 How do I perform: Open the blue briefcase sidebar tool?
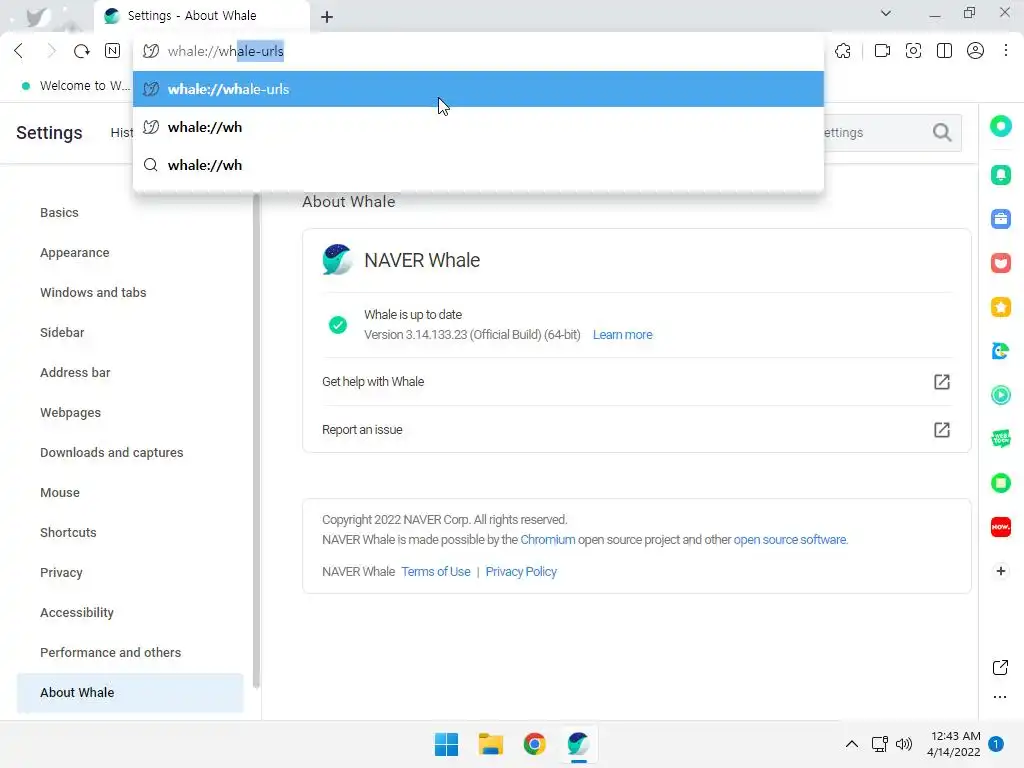click(1000, 219)
